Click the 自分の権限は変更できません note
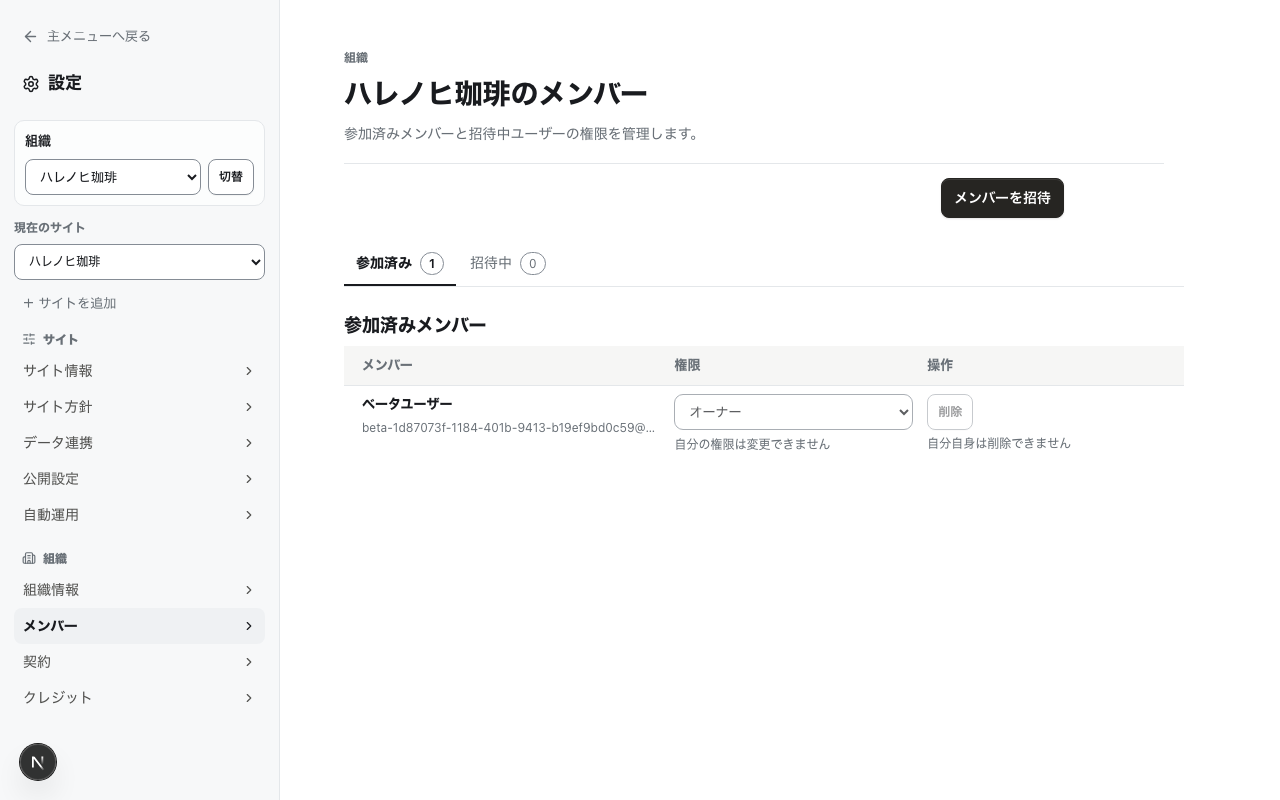Viewport: 1280px width, 800px height. (752, 444)
